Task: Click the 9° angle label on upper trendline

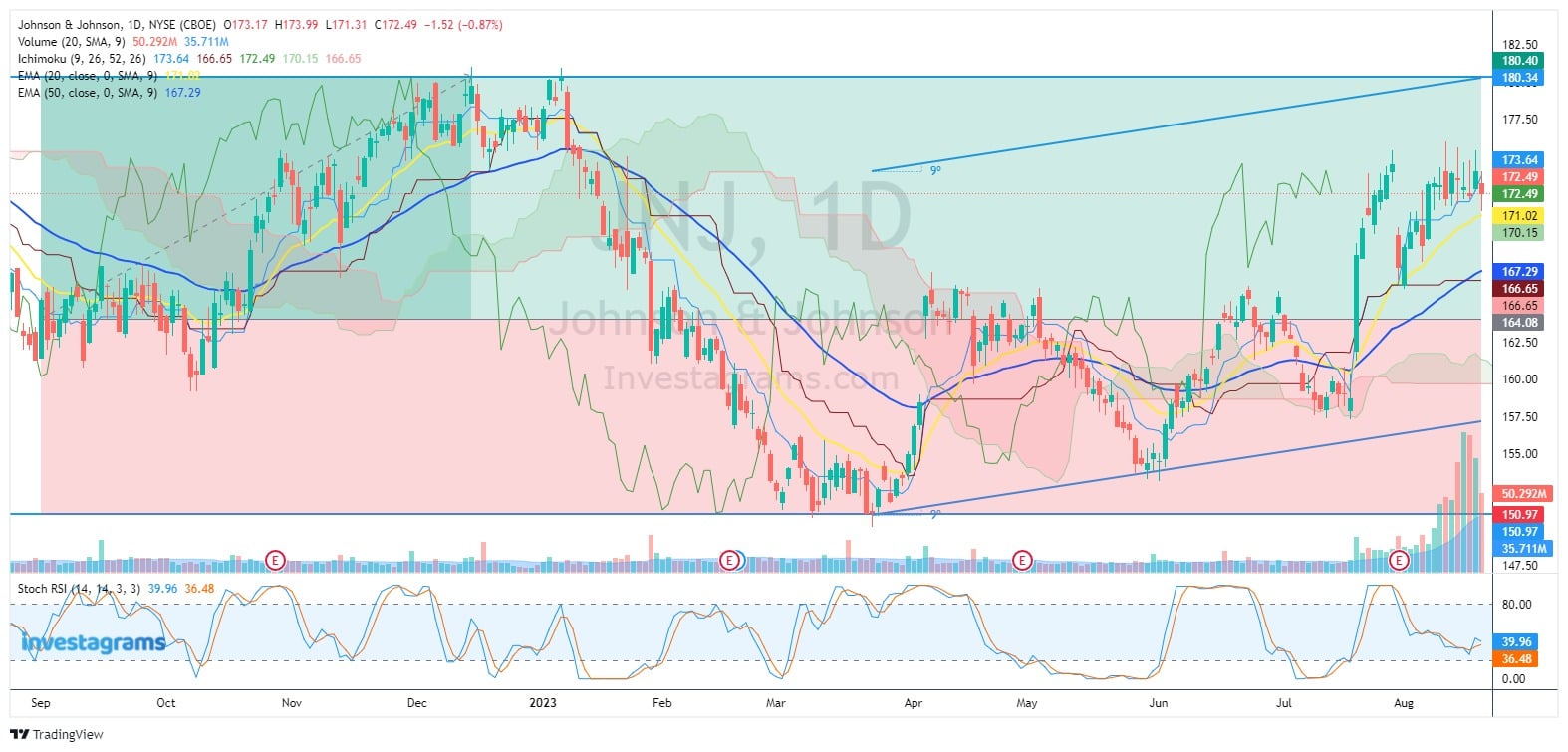Action: 935,171
